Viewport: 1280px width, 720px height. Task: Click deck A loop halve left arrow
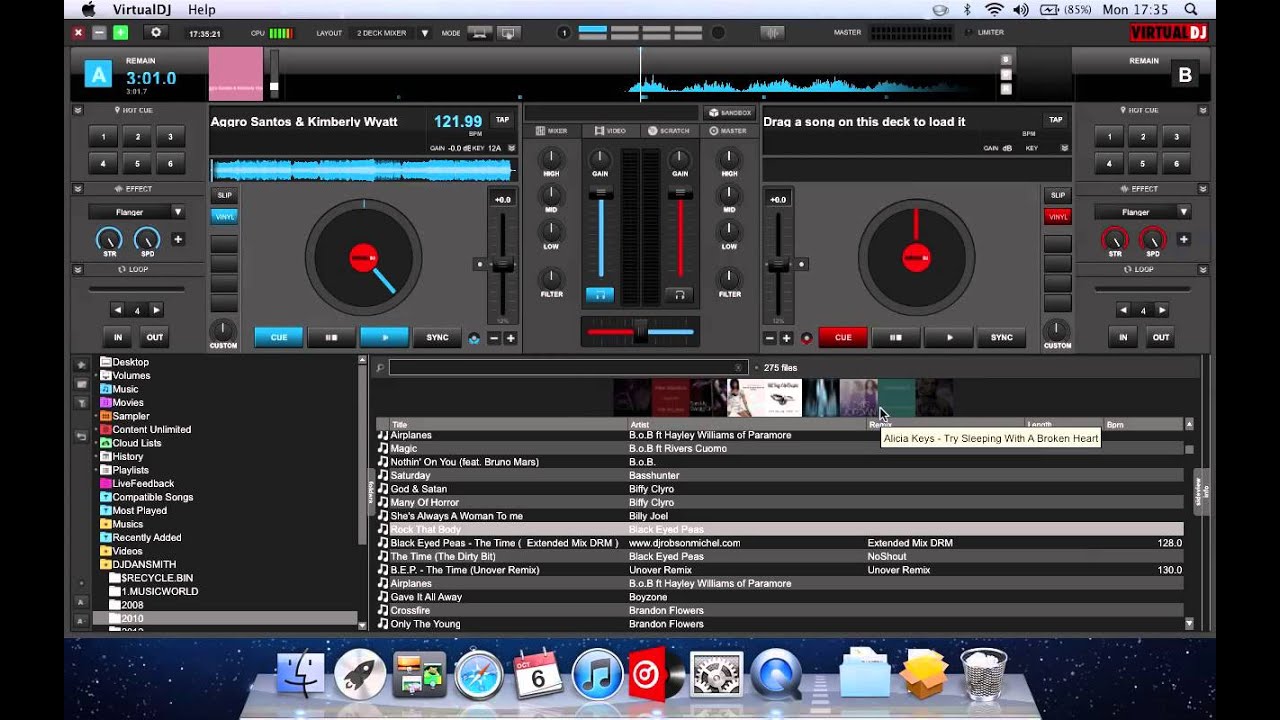point(118,310)
